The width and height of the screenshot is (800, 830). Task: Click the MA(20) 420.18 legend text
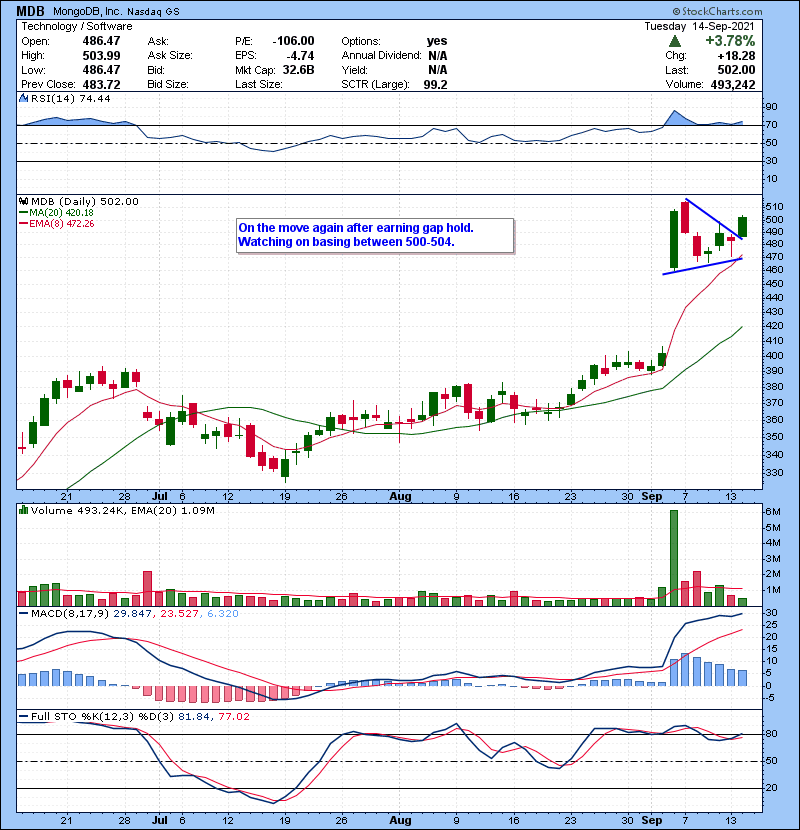click(x=61, y=213)
